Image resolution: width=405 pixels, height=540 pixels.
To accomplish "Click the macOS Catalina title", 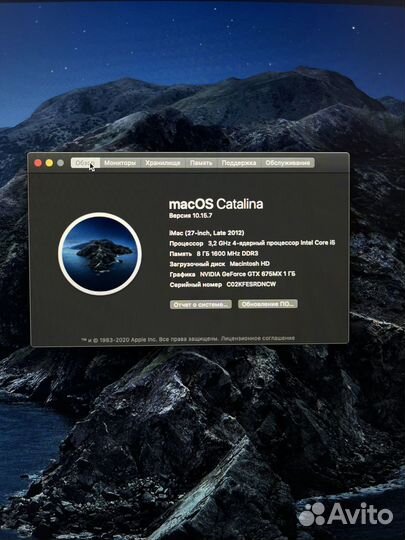I will pos(216,204).
